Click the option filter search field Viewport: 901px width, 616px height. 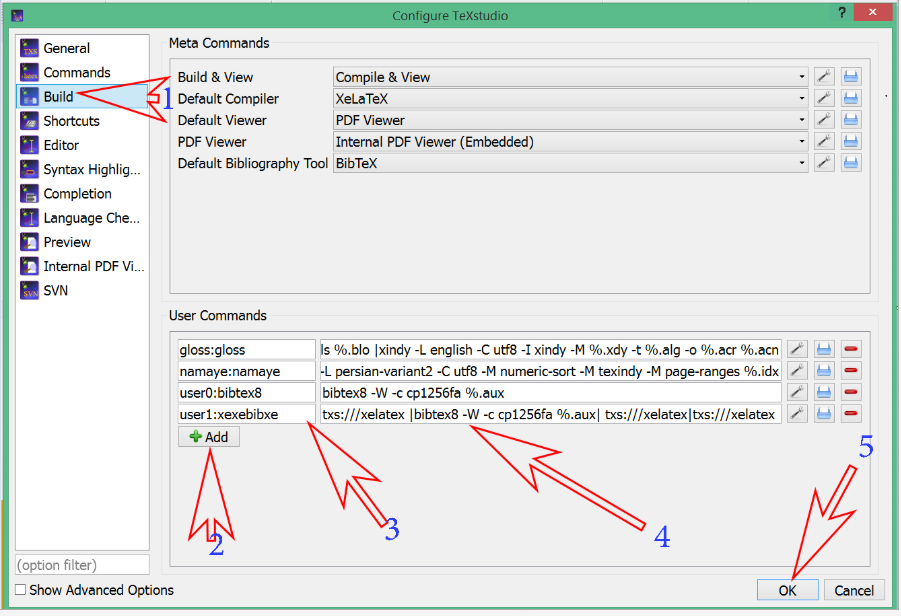pyautogui.click(x=82, y=565)
